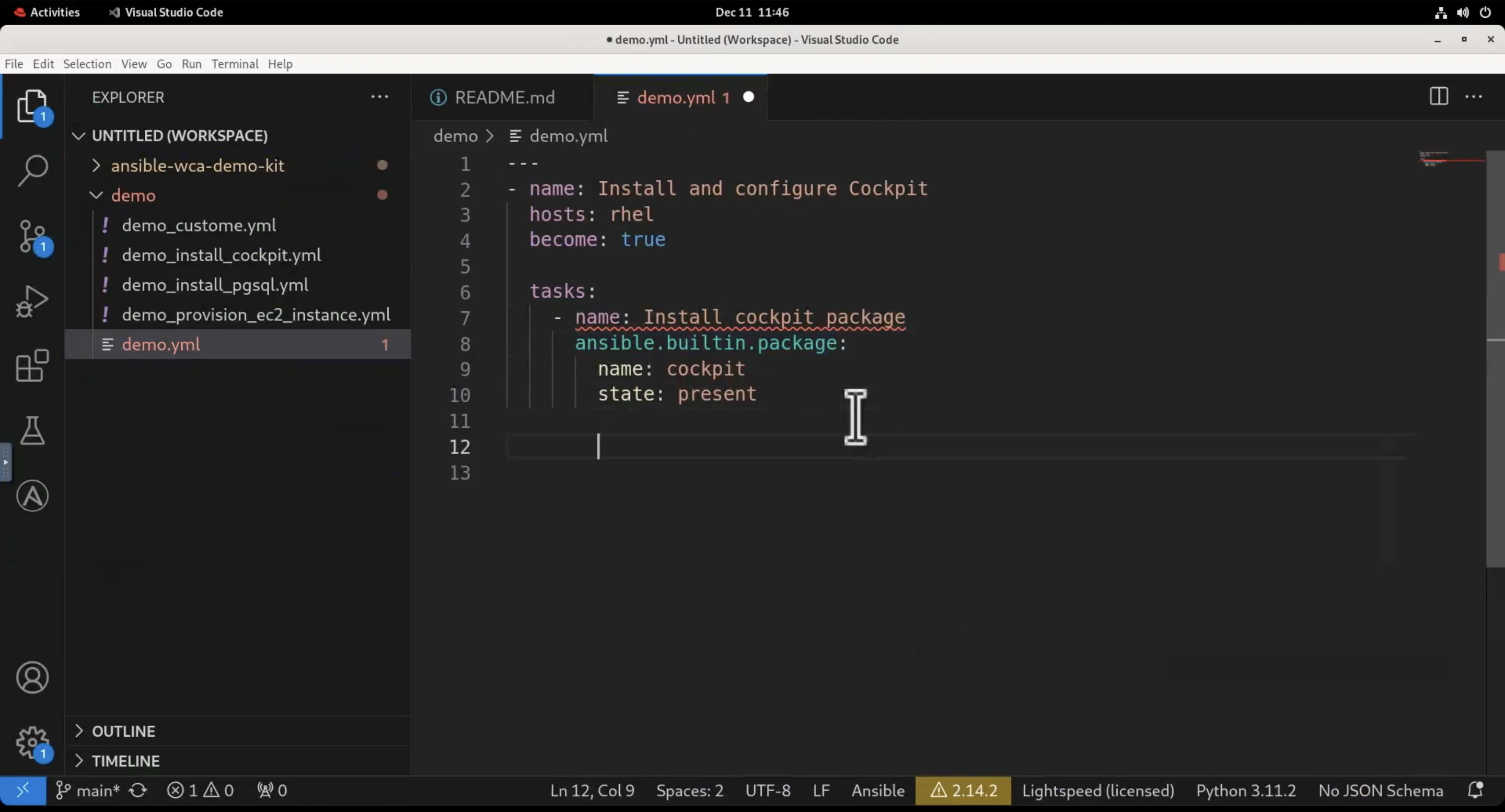Select the demo.yml editor tab
Screen dimensions: 1505x812
click(x=680, y=97)
